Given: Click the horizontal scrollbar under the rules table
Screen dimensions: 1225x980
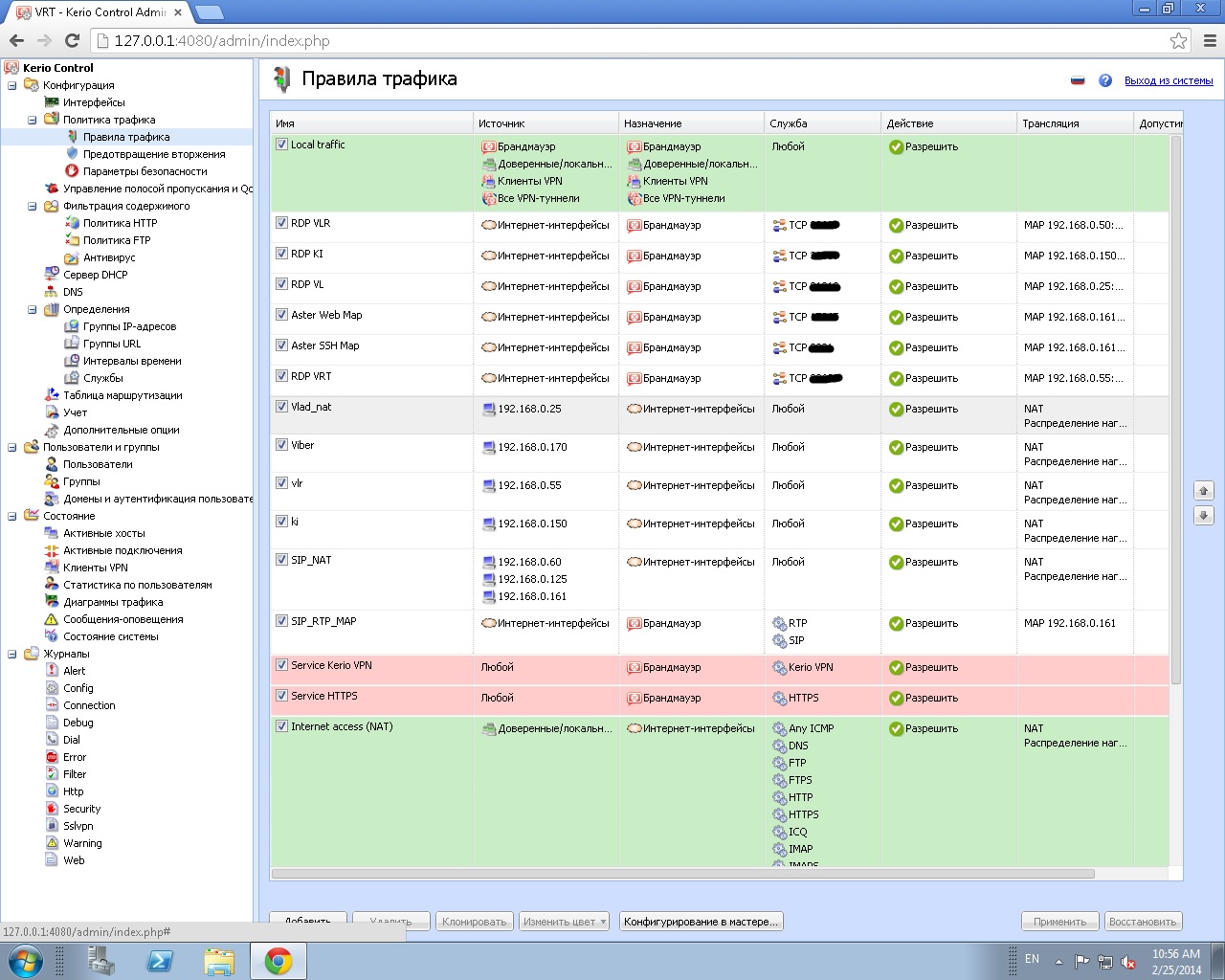Looking at the screenshot, I should (682, 874).
